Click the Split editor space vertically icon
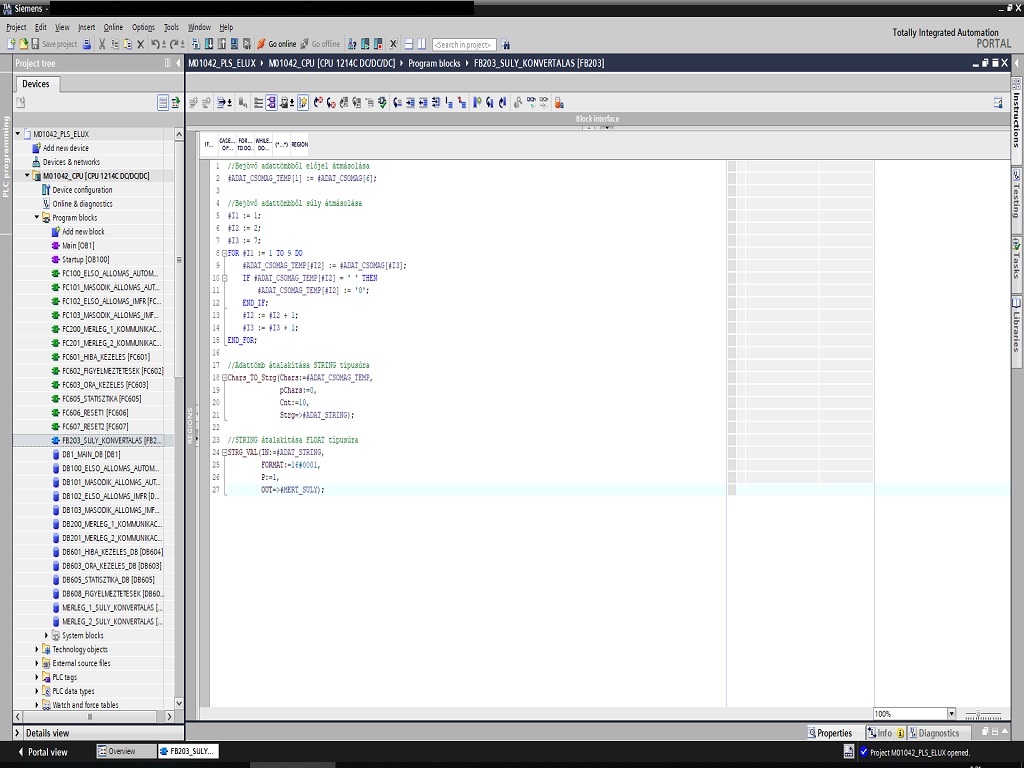1024x768 pixels. 422,44
